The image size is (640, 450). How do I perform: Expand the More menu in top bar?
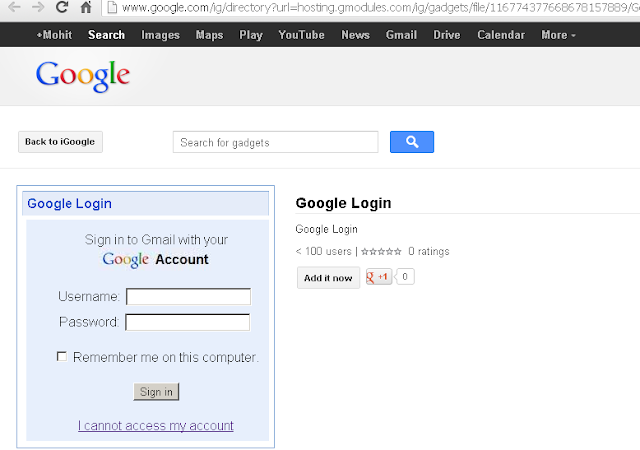click(558, 35)
